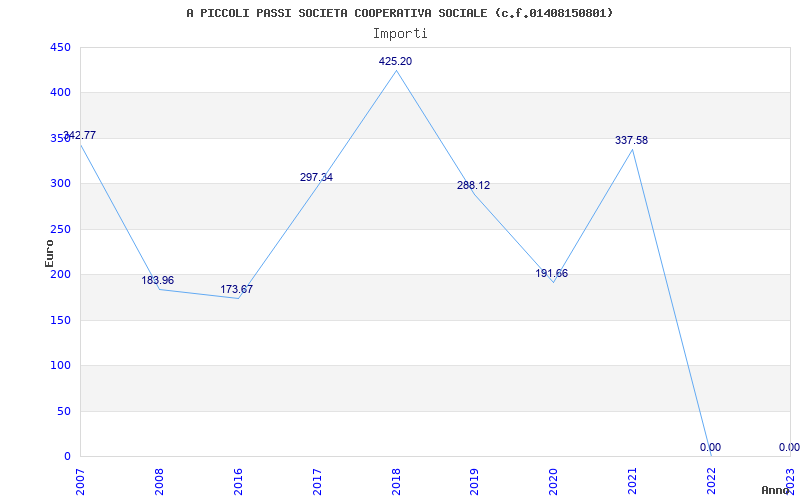Select the 150 y-axis value
This screenshot has height=500, width=800.
tap(60, 320)
